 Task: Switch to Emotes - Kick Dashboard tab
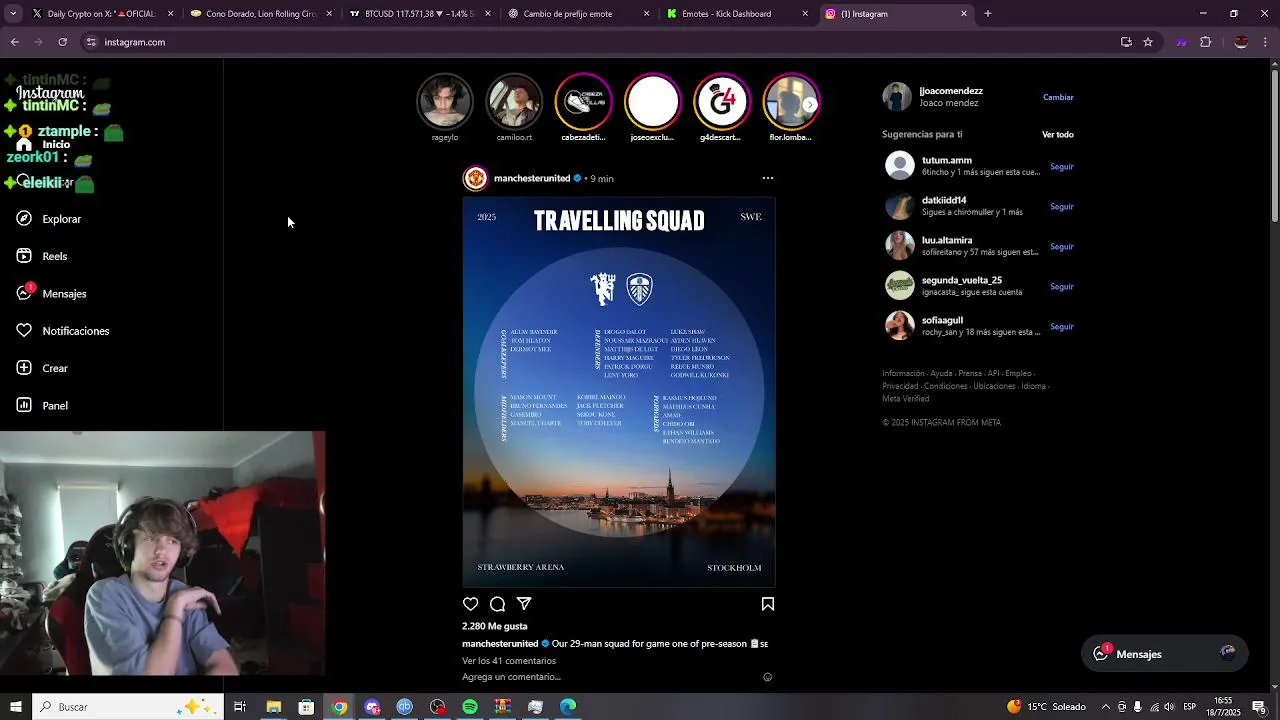[736, 14]
